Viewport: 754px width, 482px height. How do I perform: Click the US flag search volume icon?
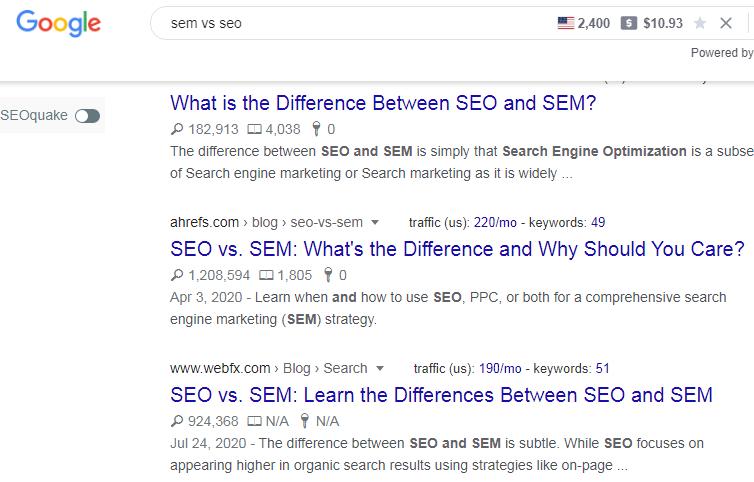point(566,23)
